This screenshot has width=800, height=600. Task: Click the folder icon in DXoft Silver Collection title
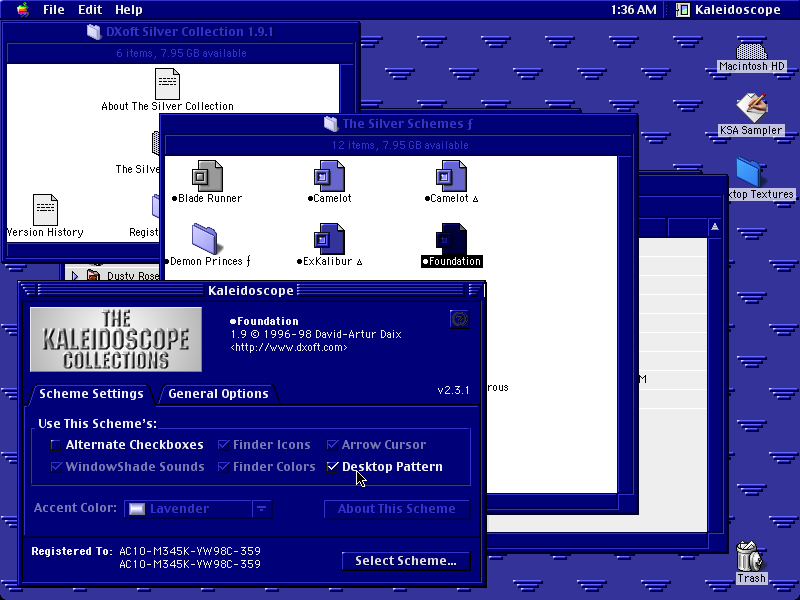[94, 32]
